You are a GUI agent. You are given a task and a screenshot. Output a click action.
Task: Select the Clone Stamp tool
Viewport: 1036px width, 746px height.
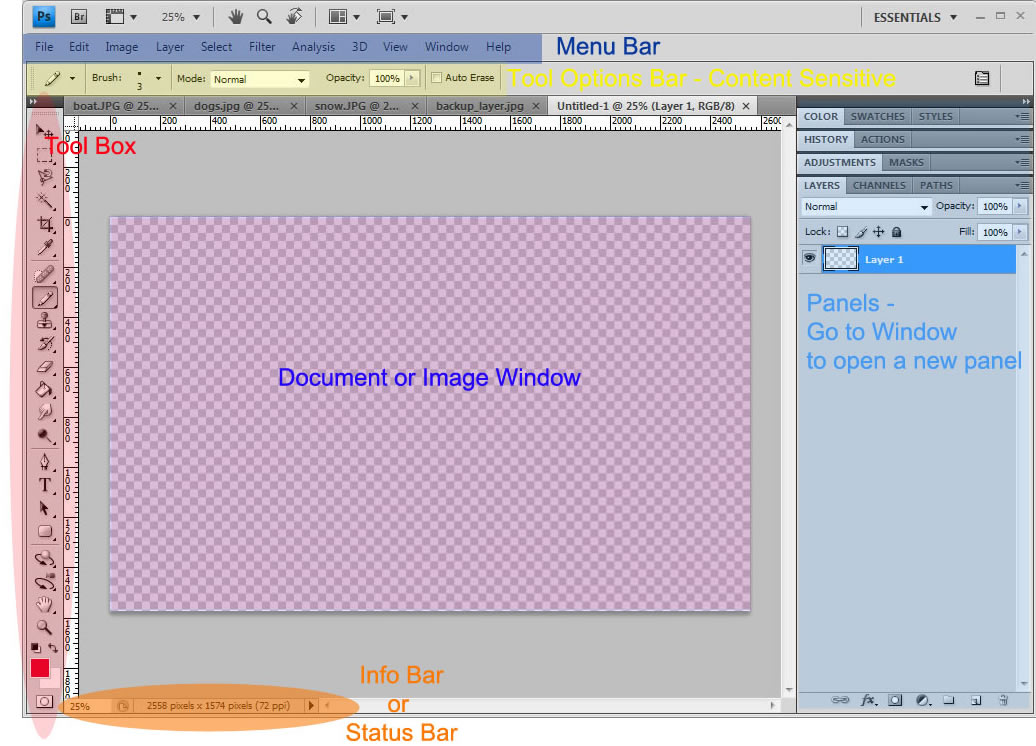point(44,320)
